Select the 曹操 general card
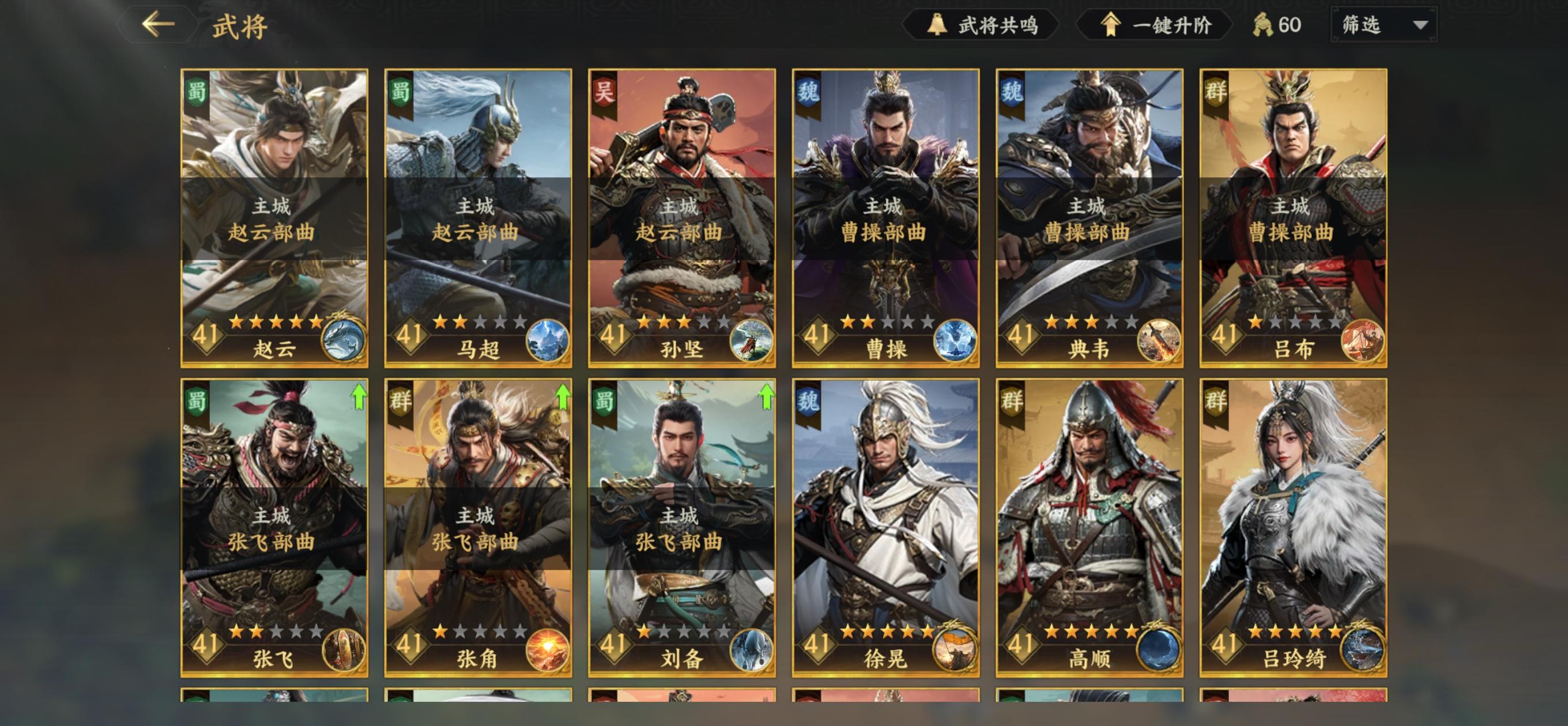The width and height of the screenshot is (1568, 726). pyautogui.click(x=885, y=218)
